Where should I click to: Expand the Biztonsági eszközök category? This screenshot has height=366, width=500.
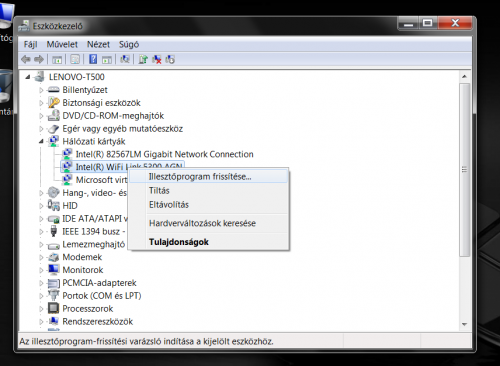point(41,103)
